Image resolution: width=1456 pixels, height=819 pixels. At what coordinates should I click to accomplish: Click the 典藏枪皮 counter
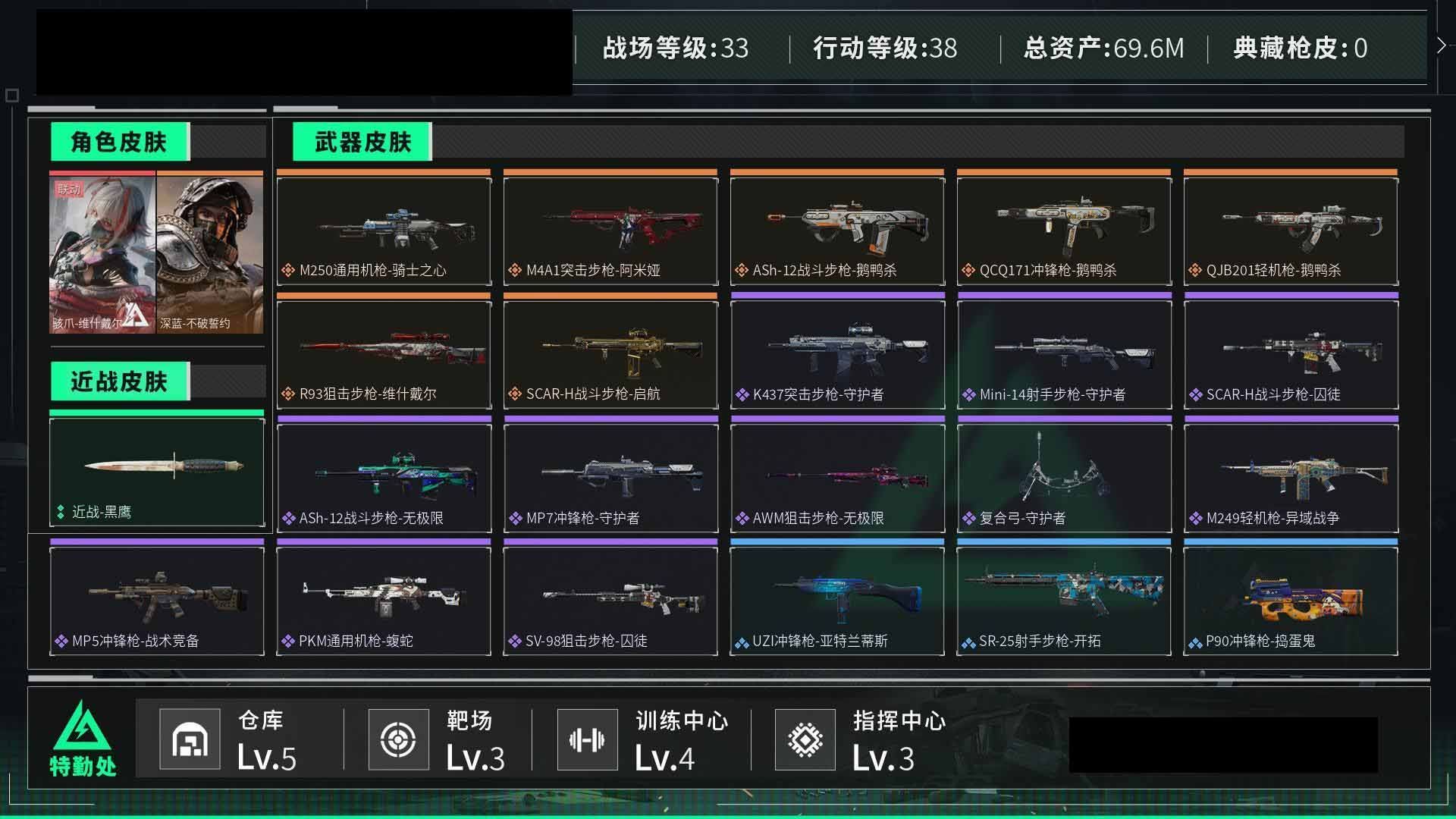click(1300, 49)
